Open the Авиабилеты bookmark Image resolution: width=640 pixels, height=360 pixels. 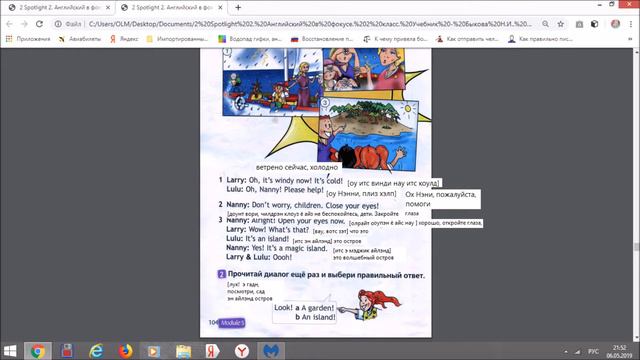(x=80, y=39)
